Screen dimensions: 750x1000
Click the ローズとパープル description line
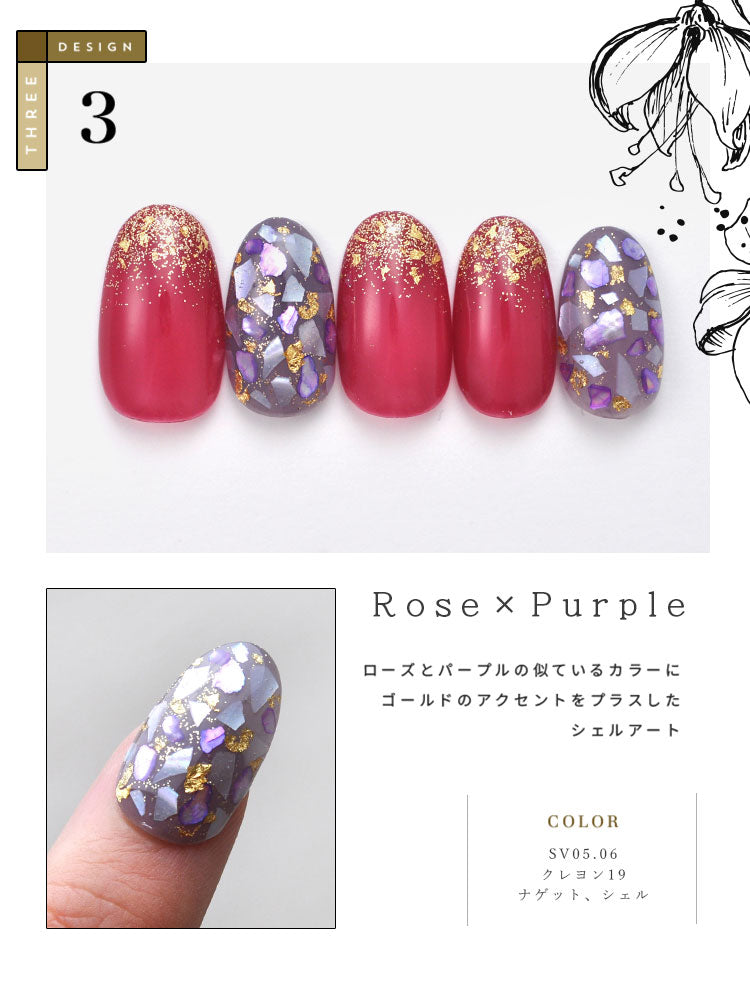(x=522, y=670)
